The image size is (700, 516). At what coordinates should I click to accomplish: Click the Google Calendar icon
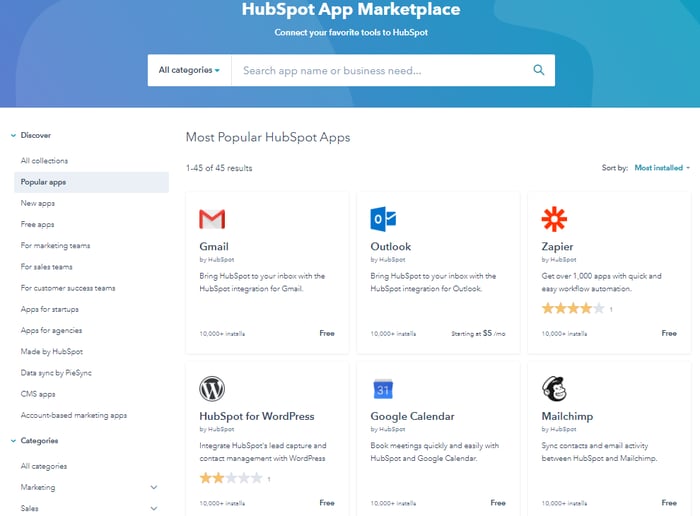[383, 389]
